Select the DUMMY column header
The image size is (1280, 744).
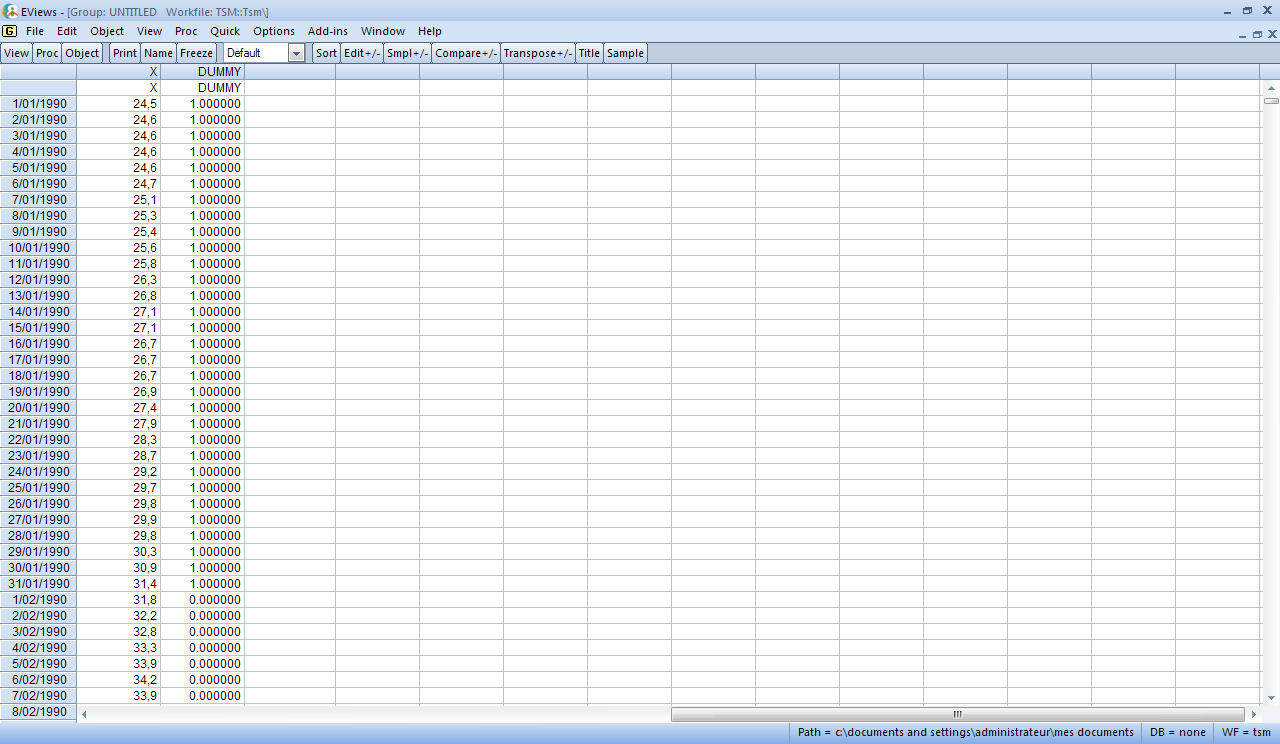point(203,72)
